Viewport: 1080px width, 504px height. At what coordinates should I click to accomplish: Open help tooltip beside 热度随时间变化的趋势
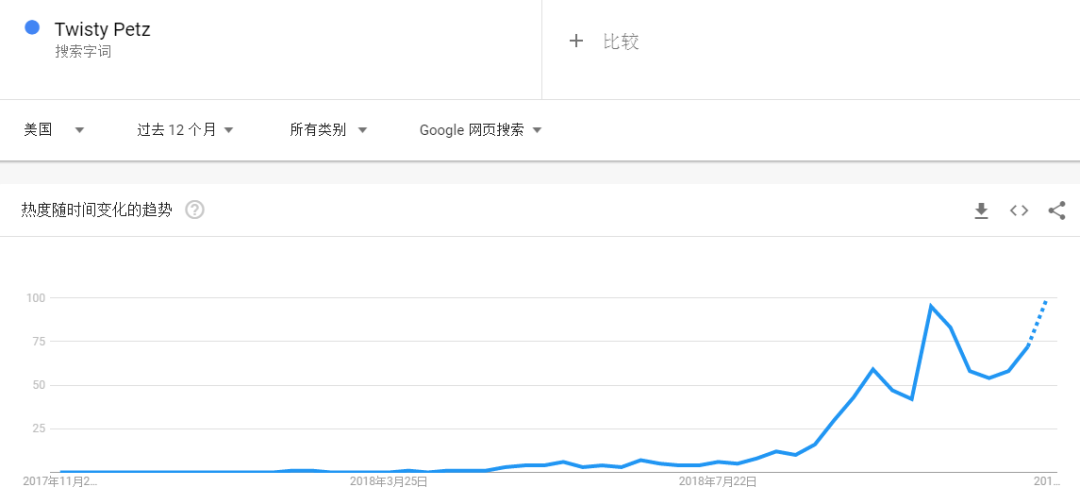pyautogui.click(x=195, y=210)
